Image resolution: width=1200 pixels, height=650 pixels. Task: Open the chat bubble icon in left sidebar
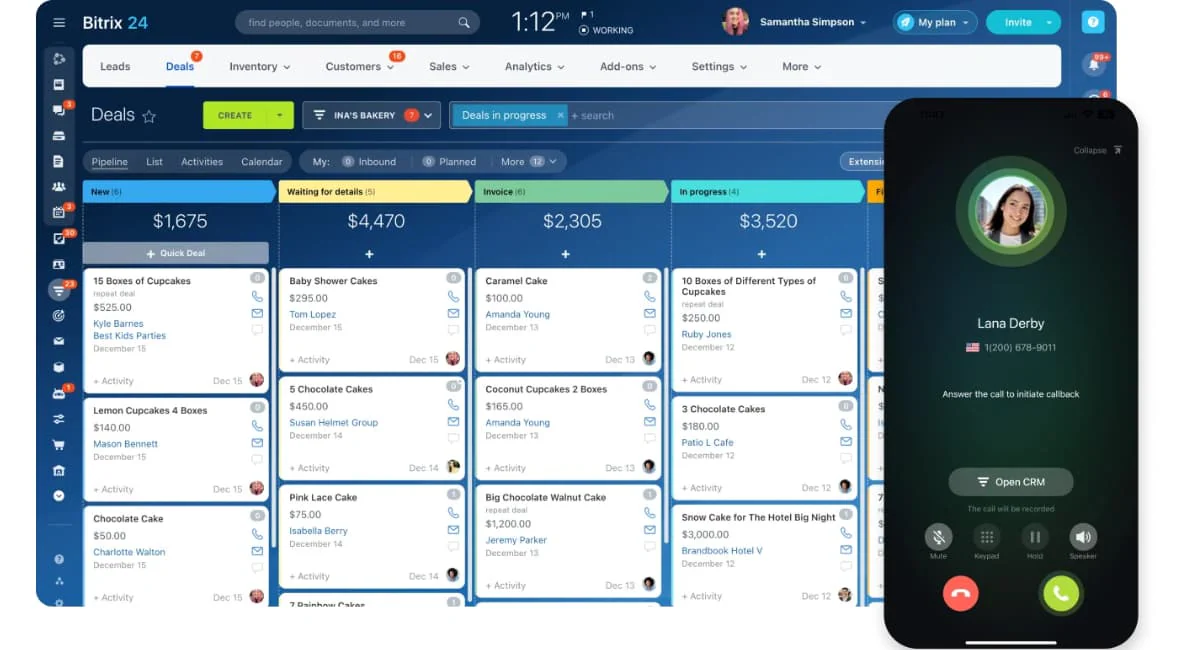tap(59, 110)
